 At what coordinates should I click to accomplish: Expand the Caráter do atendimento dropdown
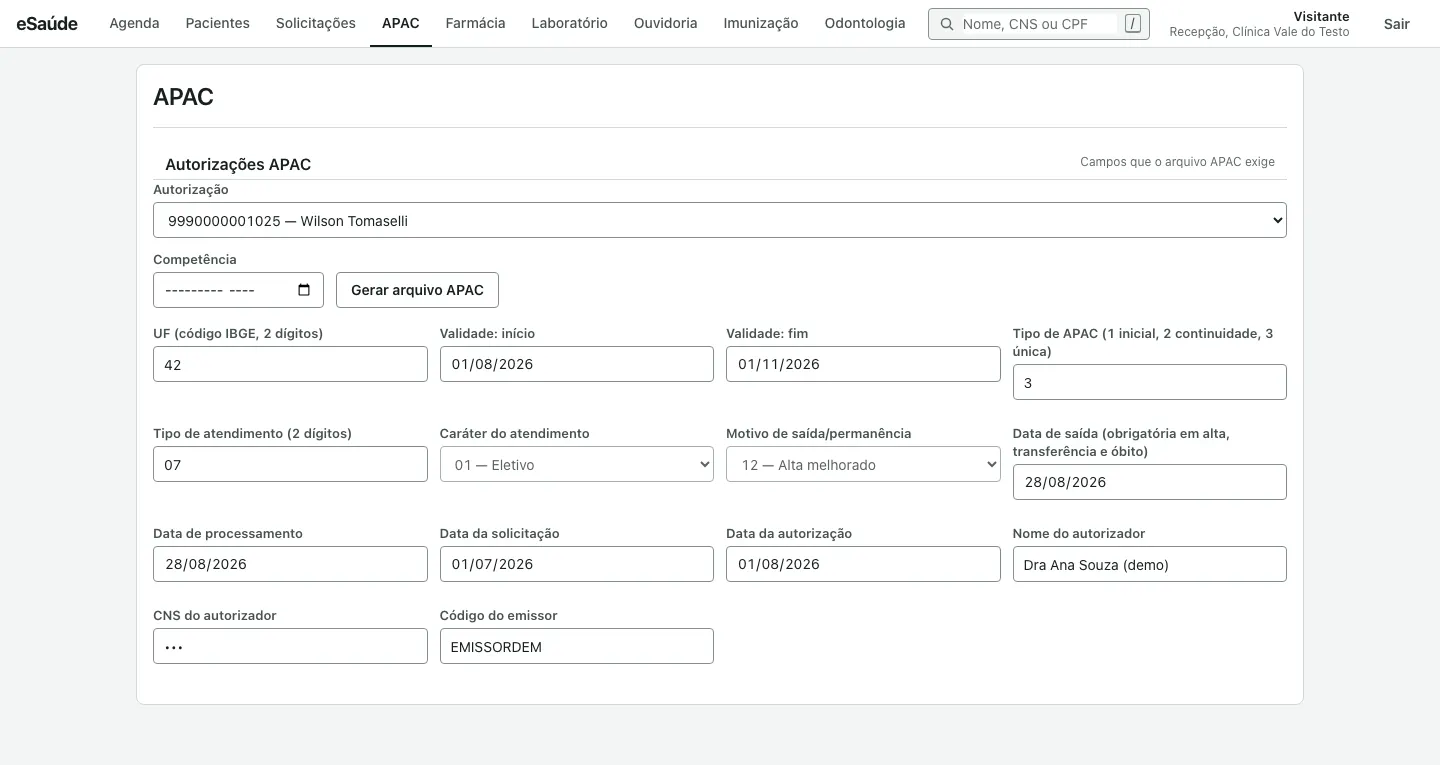tap(577, 464)
